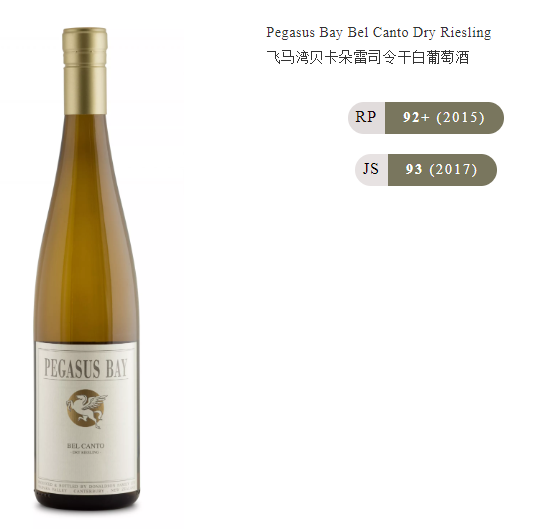Click the RP rating label
Screen dimensions: 548x531
coord(366,118)
